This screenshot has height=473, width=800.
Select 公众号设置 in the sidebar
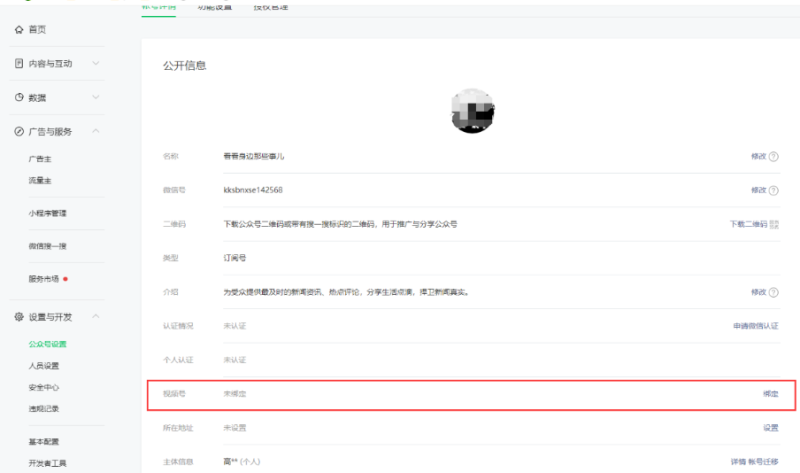pos(47,344)
